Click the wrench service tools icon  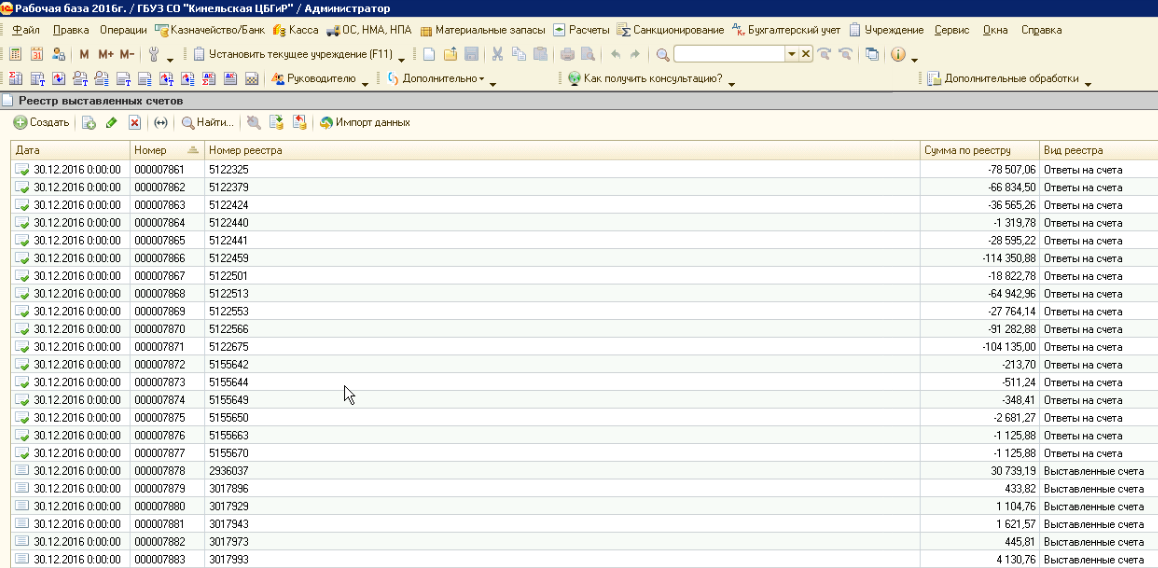[153, 54]
